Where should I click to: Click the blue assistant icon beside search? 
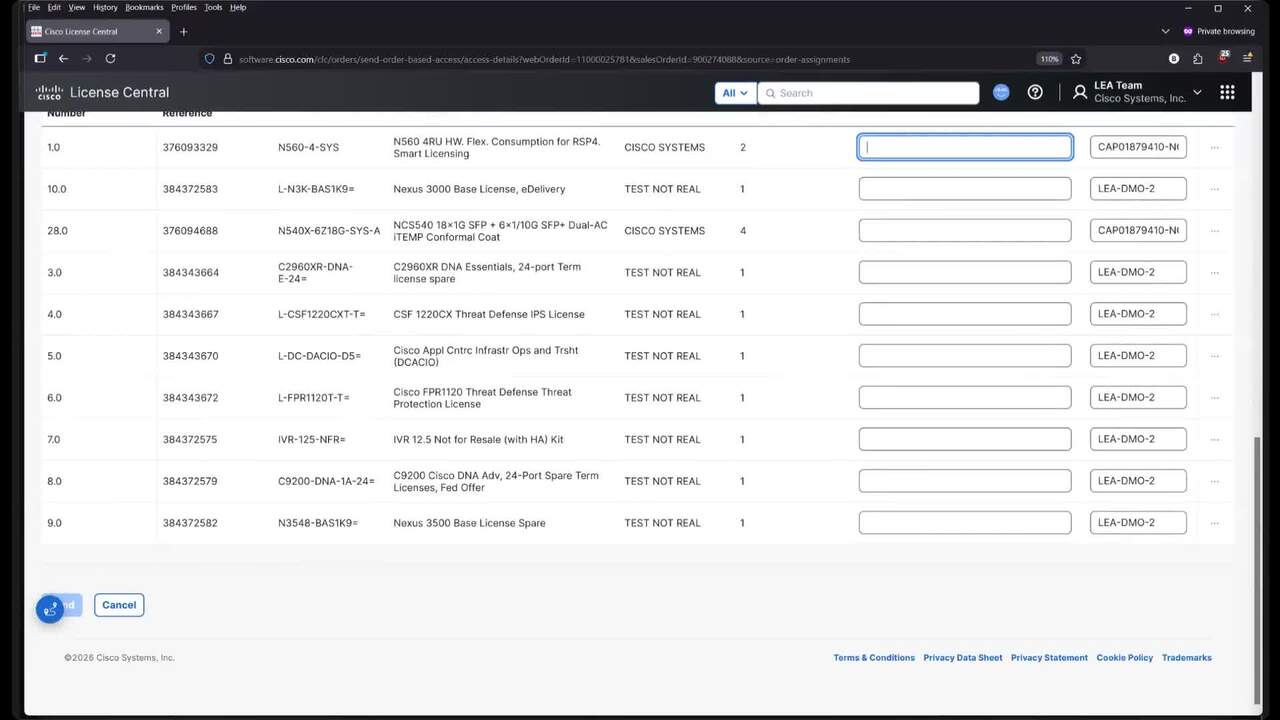click(x=1001, y=92)
